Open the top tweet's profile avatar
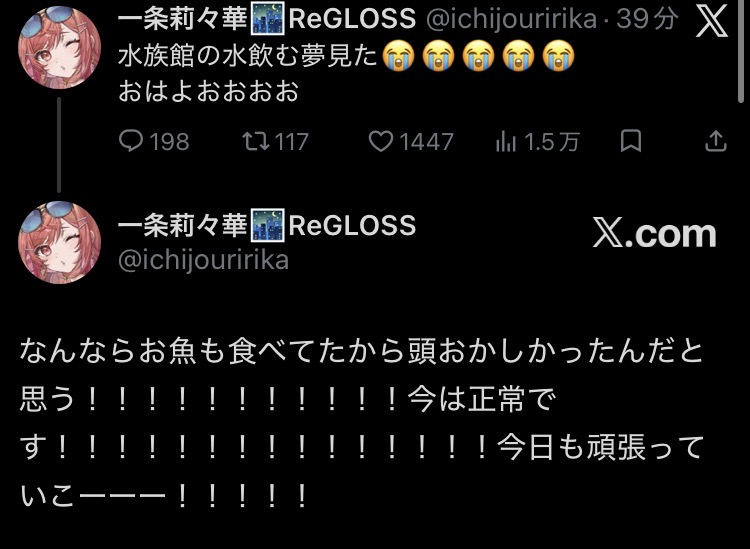Viewport: 750px width, 549px height. 59,47
